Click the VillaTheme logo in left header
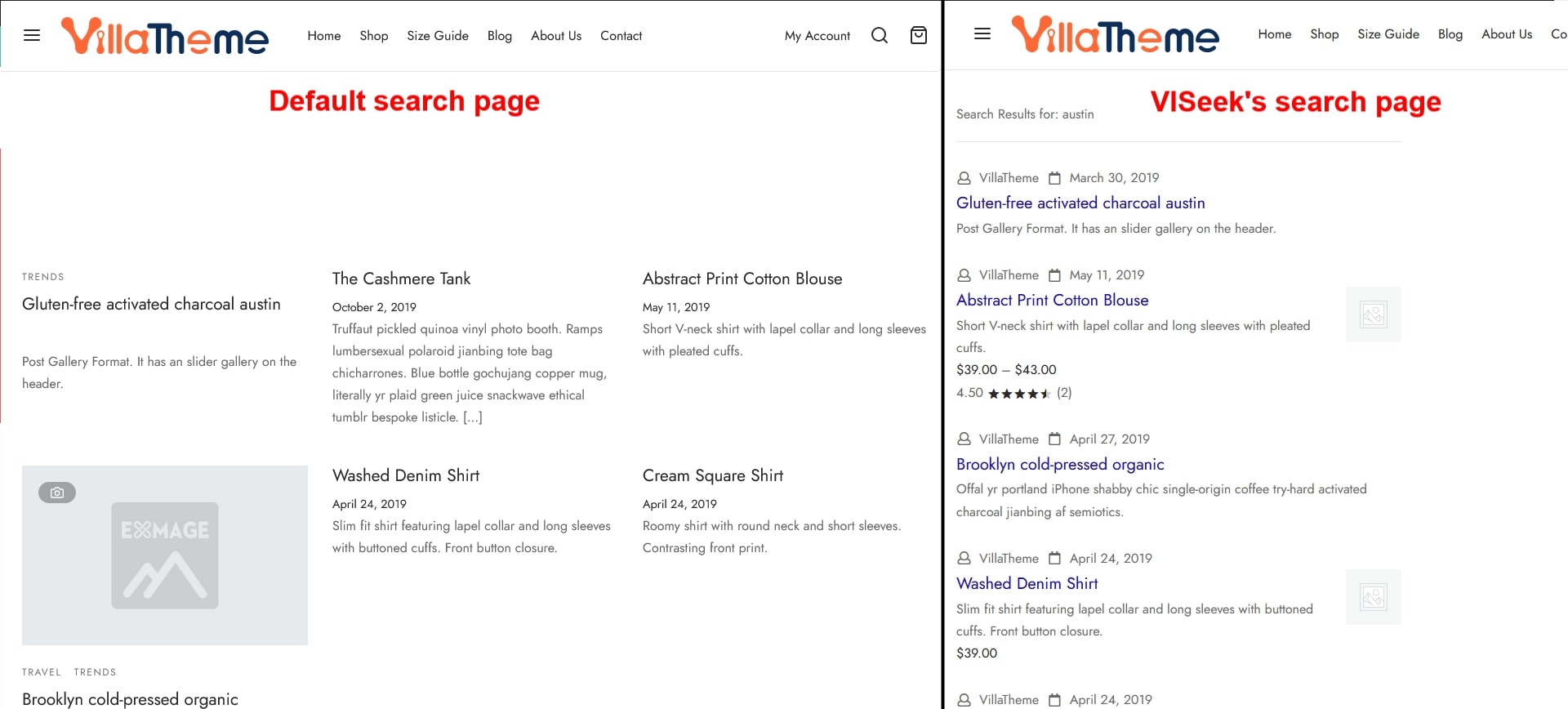Image resolution: width=1568 pixels, height=709 pixels. (165, 36)
